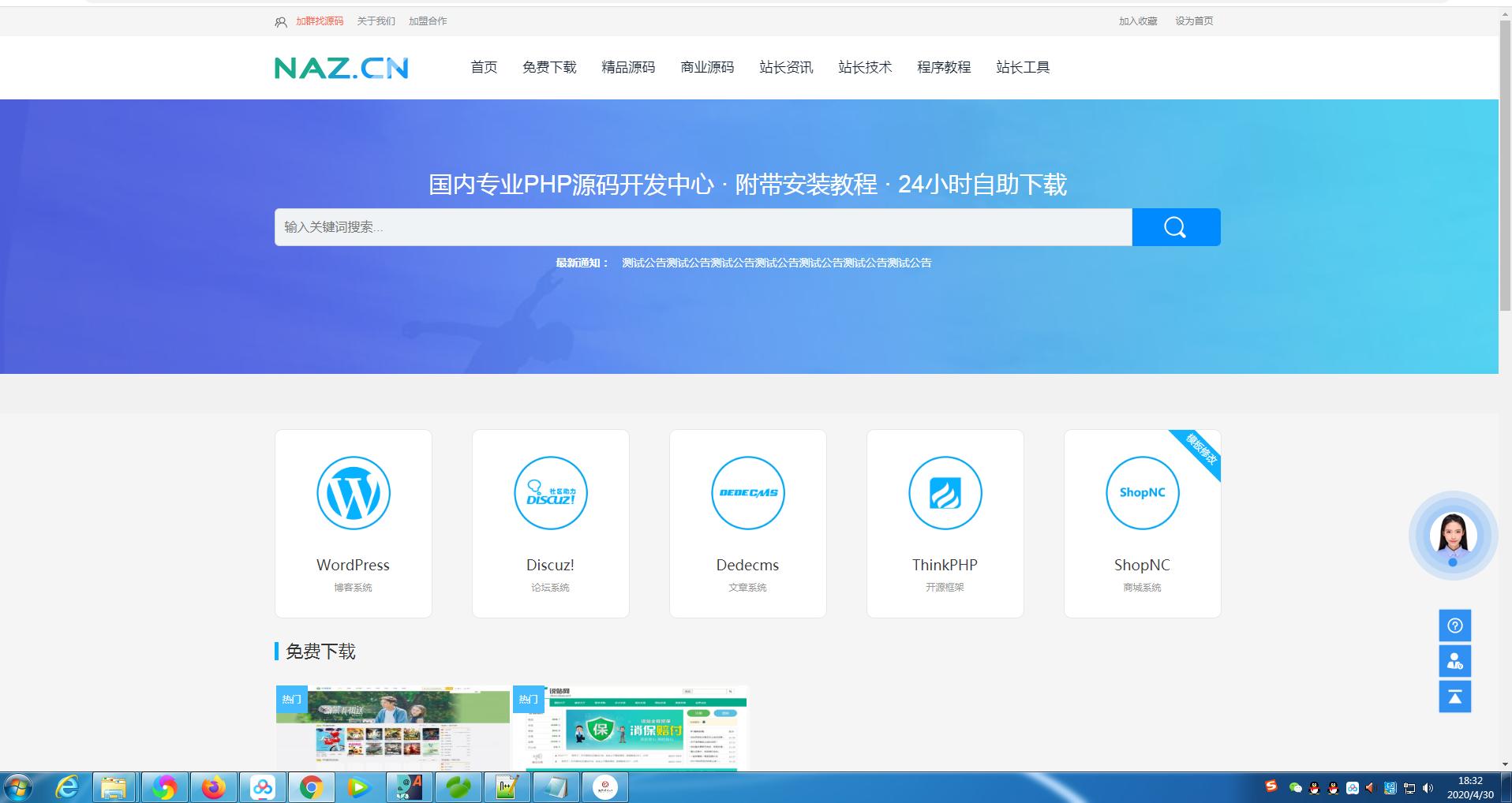The height and width of the screenshot is (803, 1512).
Task: Click the 加群找源码 link
Action: tap(320, 21)
